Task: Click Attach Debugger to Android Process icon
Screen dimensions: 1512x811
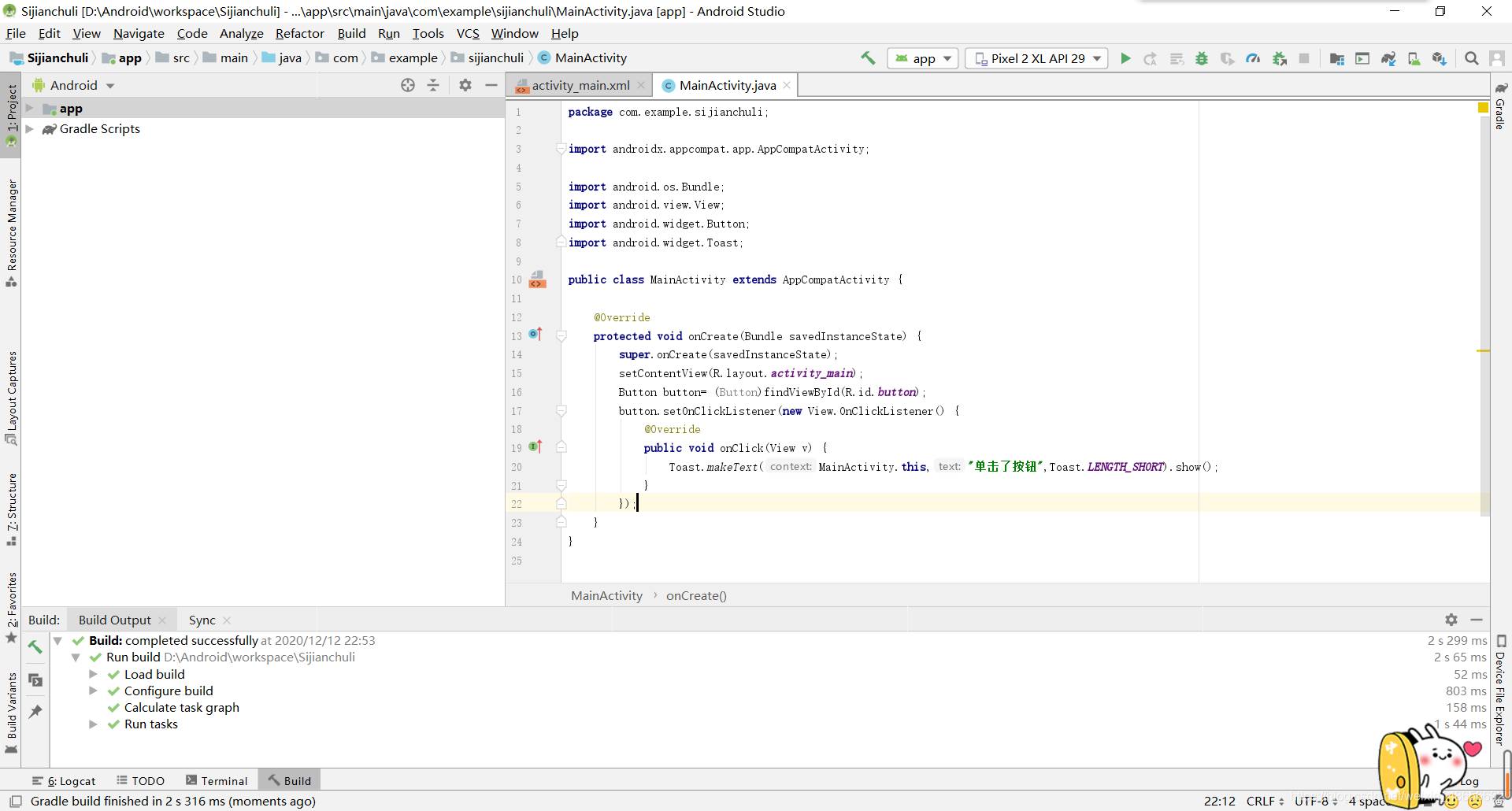Action: click(1280, 58)
